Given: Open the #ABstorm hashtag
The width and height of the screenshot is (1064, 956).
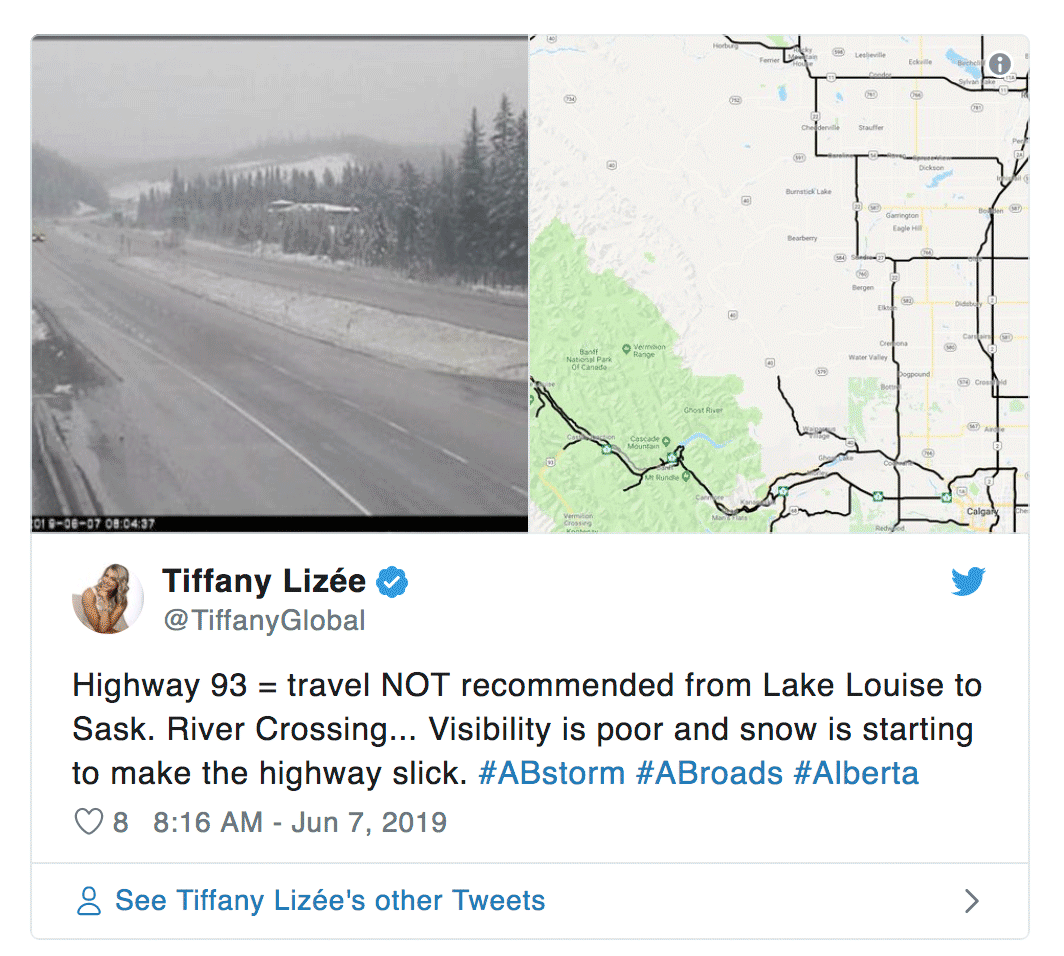Looking at the screenshot, I should pos(552,773).
